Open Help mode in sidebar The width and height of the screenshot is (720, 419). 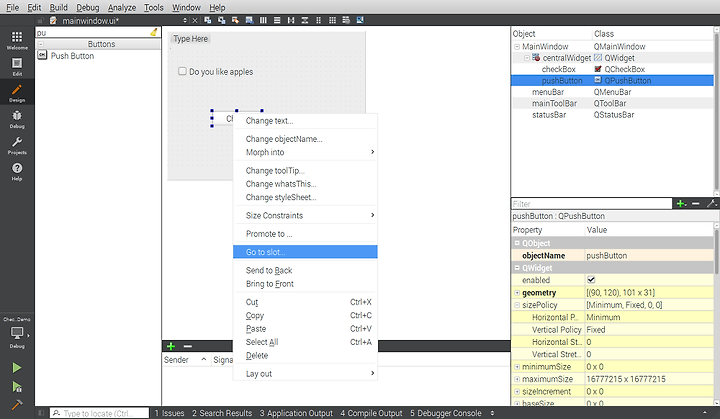(17, 171)
